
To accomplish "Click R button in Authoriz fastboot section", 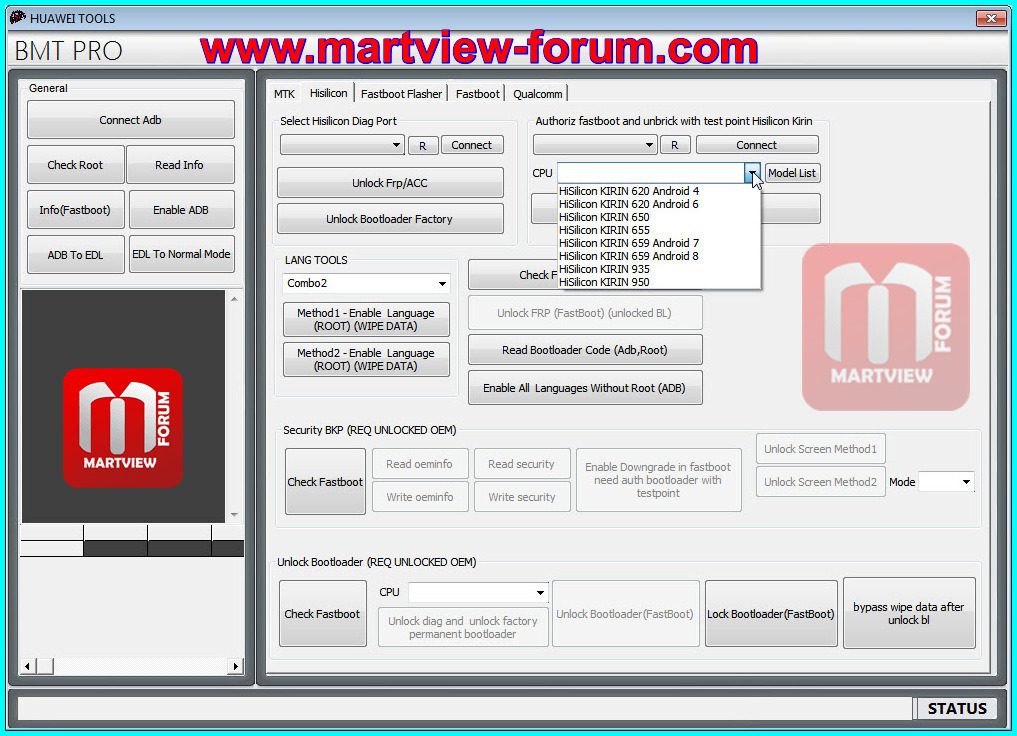I will (675, 145).
